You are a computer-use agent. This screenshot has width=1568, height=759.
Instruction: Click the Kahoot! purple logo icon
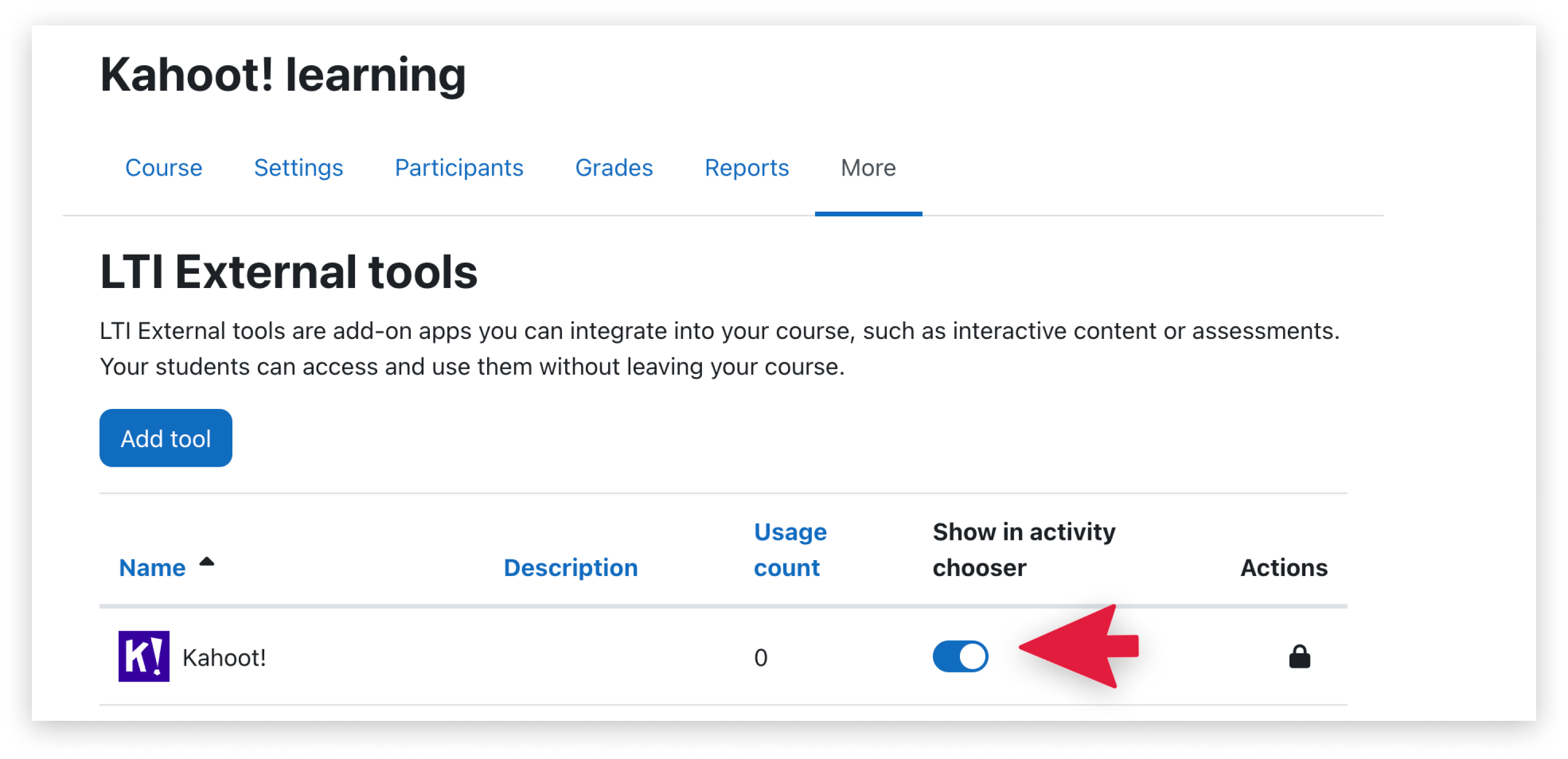tap(144, 656)
